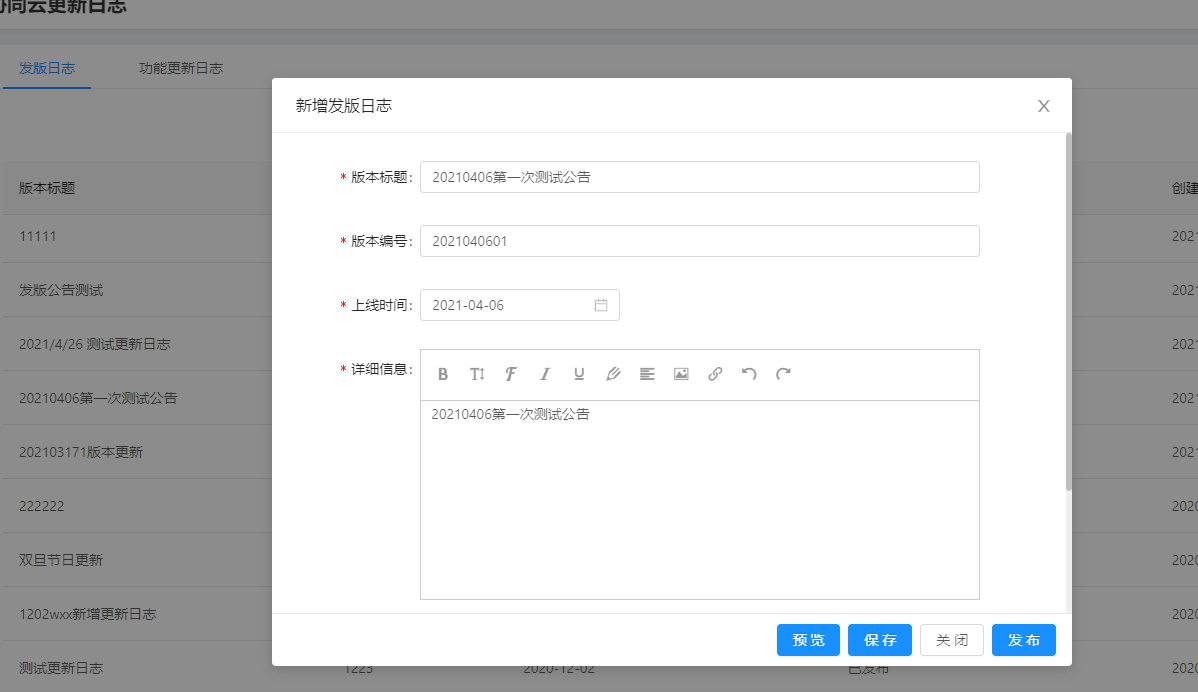Focus the 版本标题 input field
The height and width of the screenshot is (692, 1198).
pyautogui.click(x=700, y=177)
